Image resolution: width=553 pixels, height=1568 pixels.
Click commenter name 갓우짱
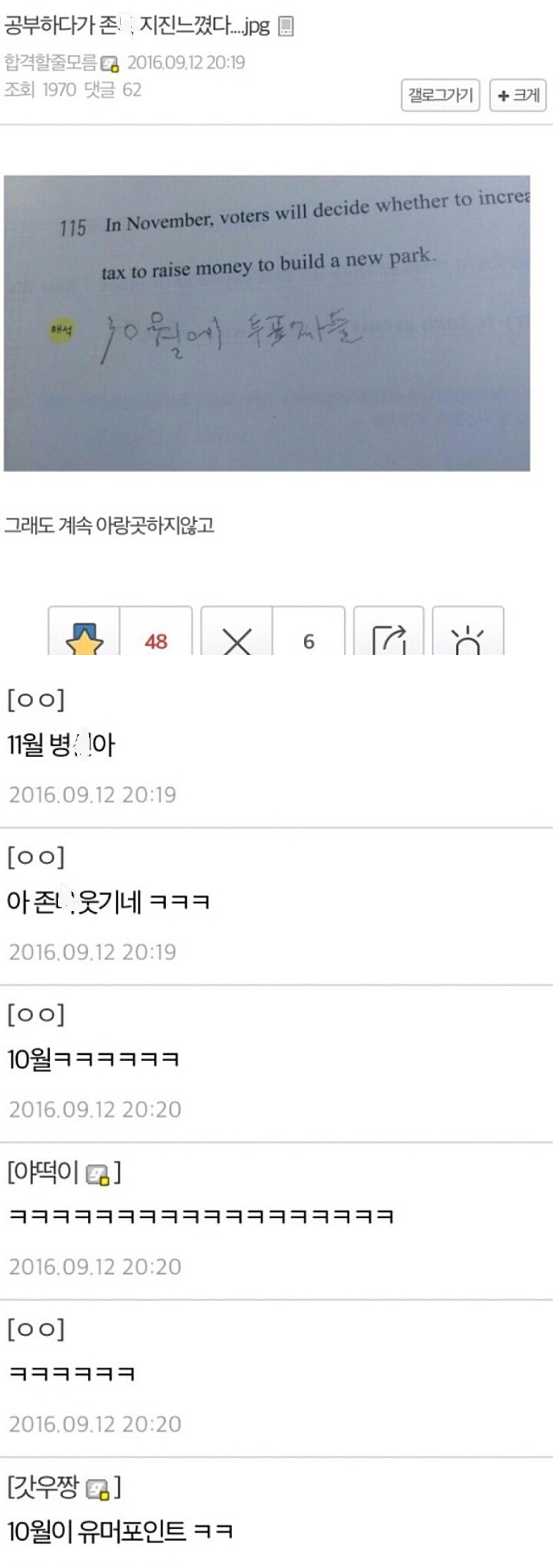click(44, 1486)
